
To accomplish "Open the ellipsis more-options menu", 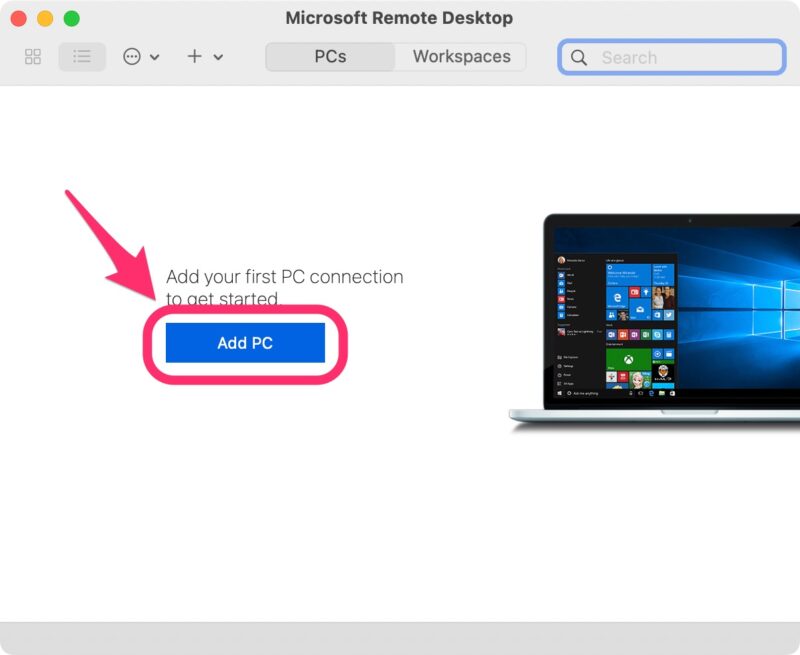I will click(132, 57).
